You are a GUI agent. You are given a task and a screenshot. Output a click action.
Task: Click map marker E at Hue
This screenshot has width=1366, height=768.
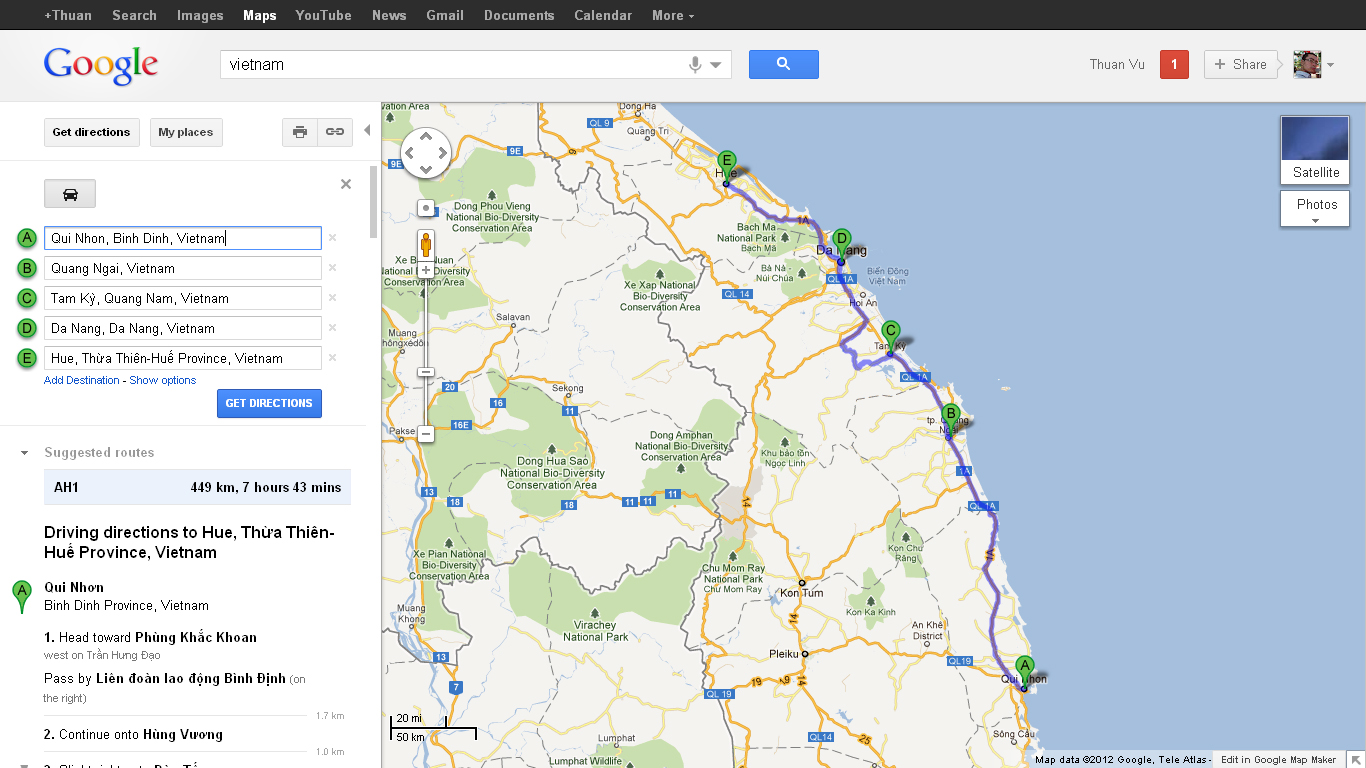pyautogui.click(x=727, y=167)
